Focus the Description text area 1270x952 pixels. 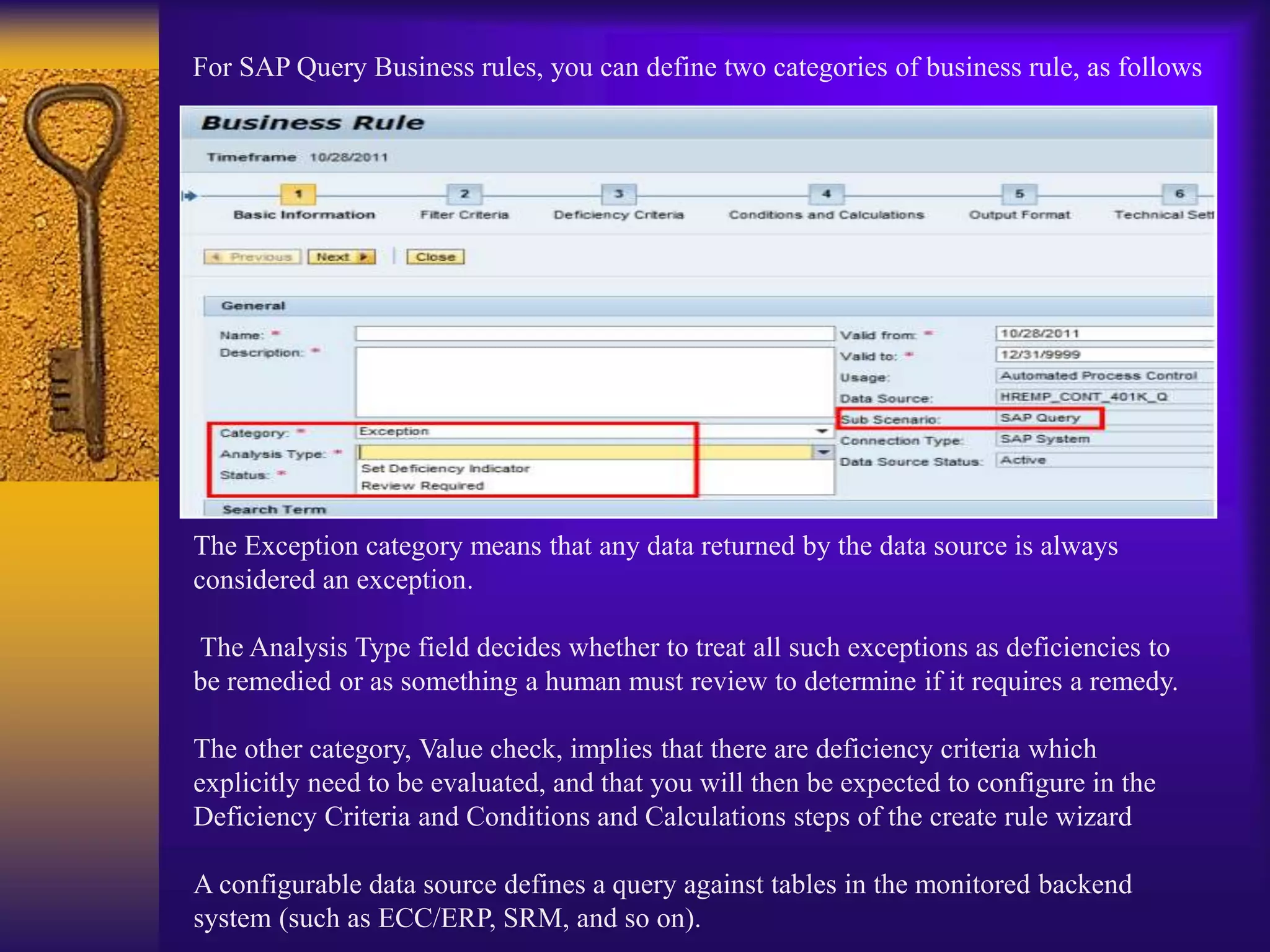coord(594,382)
